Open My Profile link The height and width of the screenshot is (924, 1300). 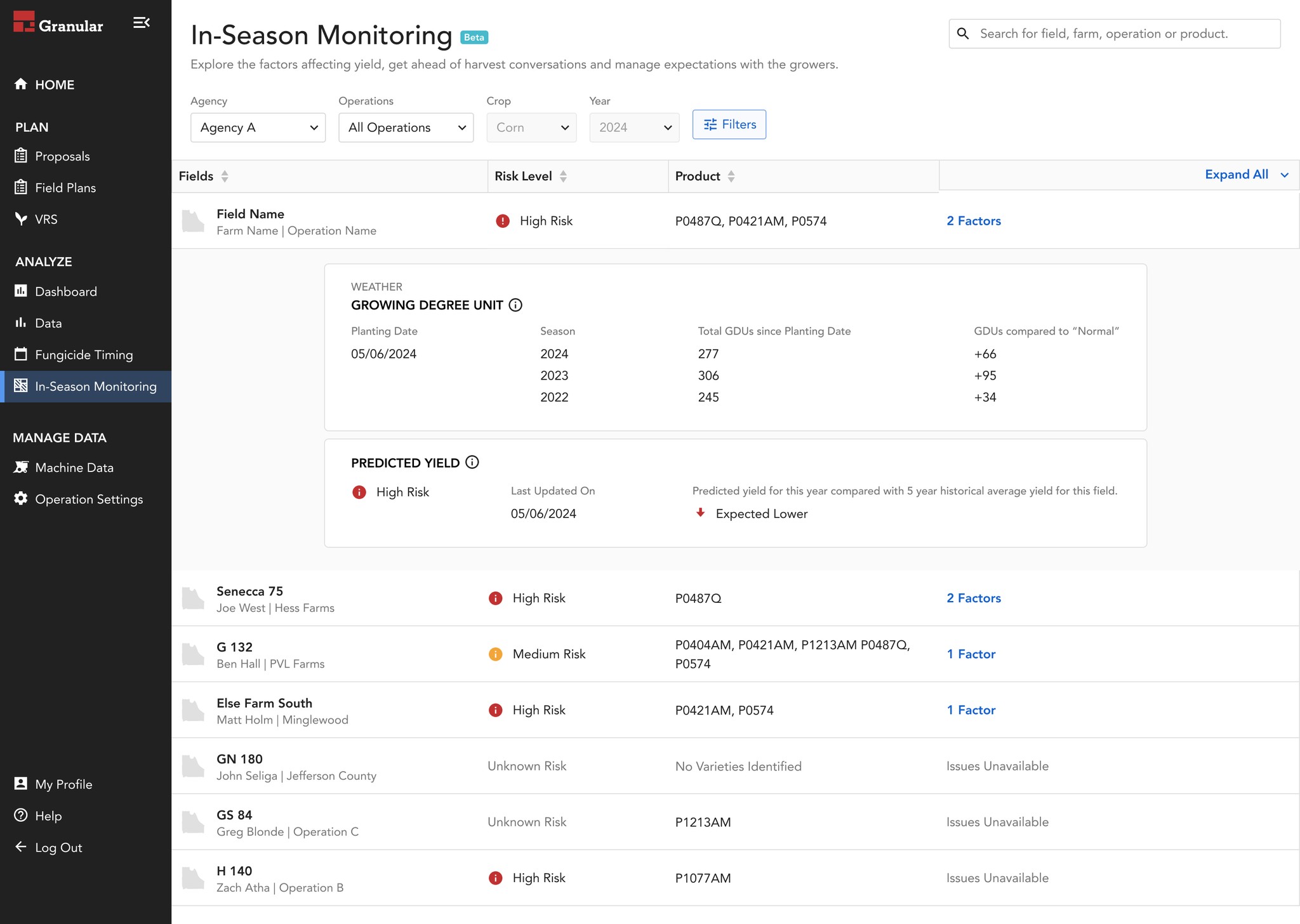coord(63,784)
